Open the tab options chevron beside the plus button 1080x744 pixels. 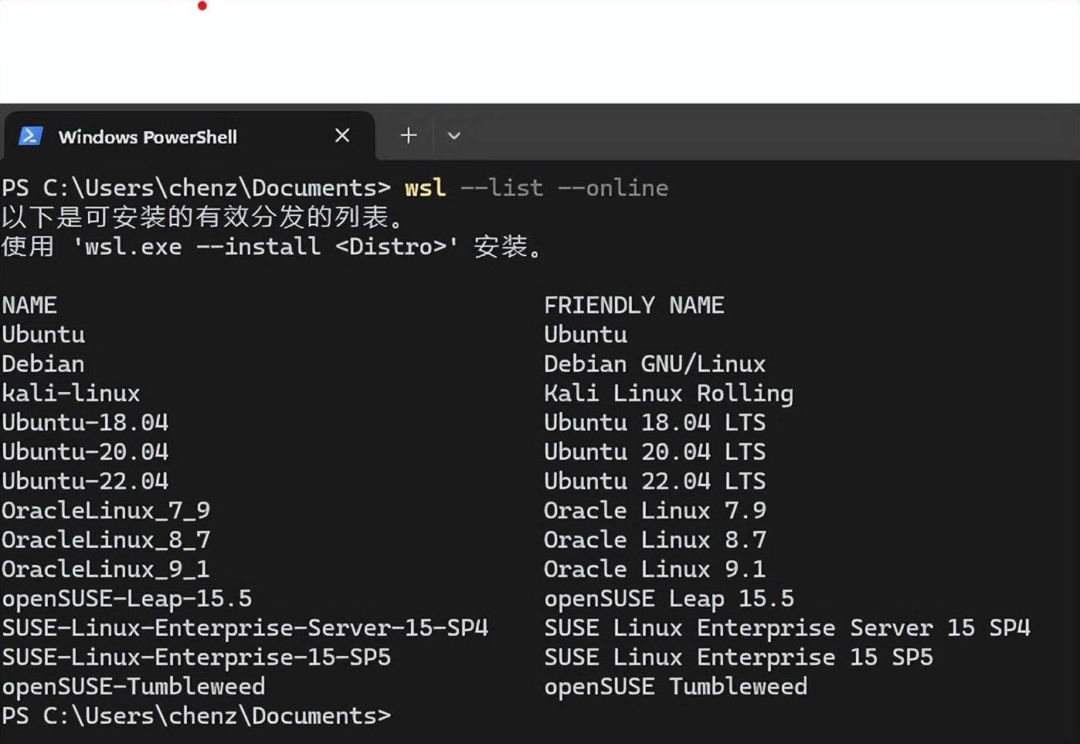[x=455, y=135]
